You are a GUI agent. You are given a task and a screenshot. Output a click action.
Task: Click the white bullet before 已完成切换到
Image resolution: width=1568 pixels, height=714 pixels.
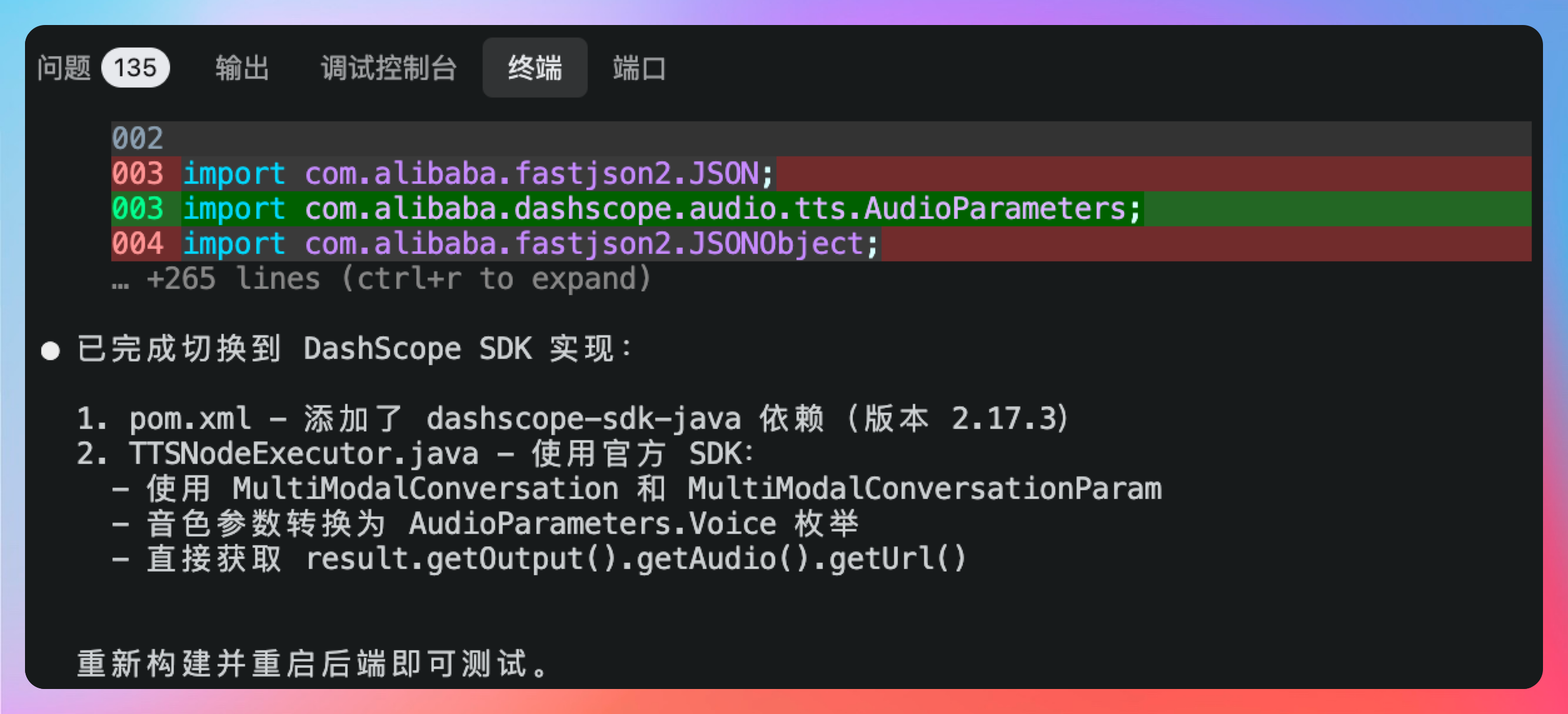(50, 351)
